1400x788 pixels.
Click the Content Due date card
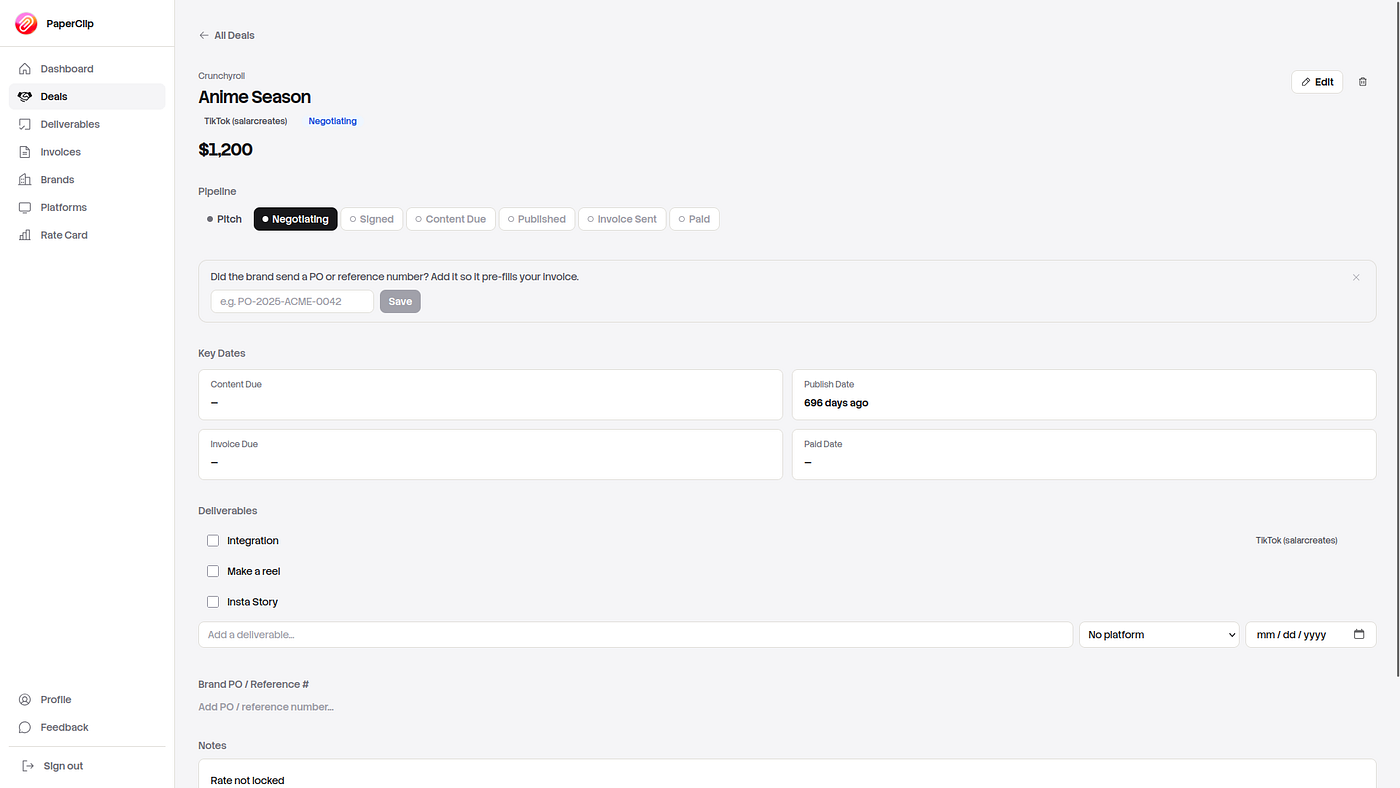pos(490,394)
